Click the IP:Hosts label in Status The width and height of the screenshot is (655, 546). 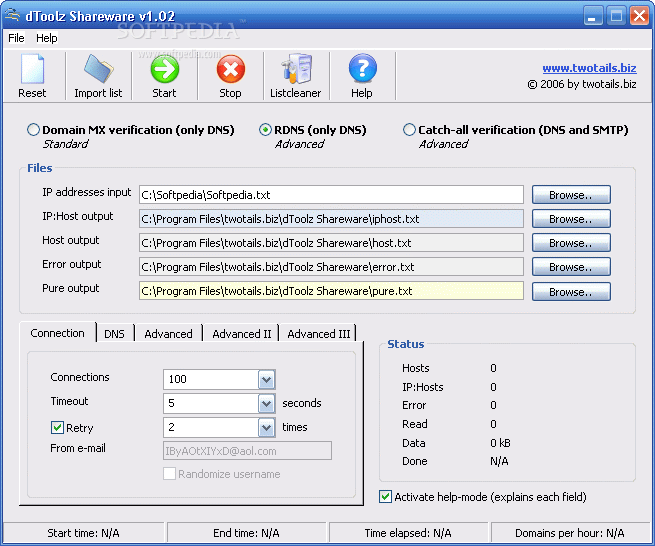point(423,387)
